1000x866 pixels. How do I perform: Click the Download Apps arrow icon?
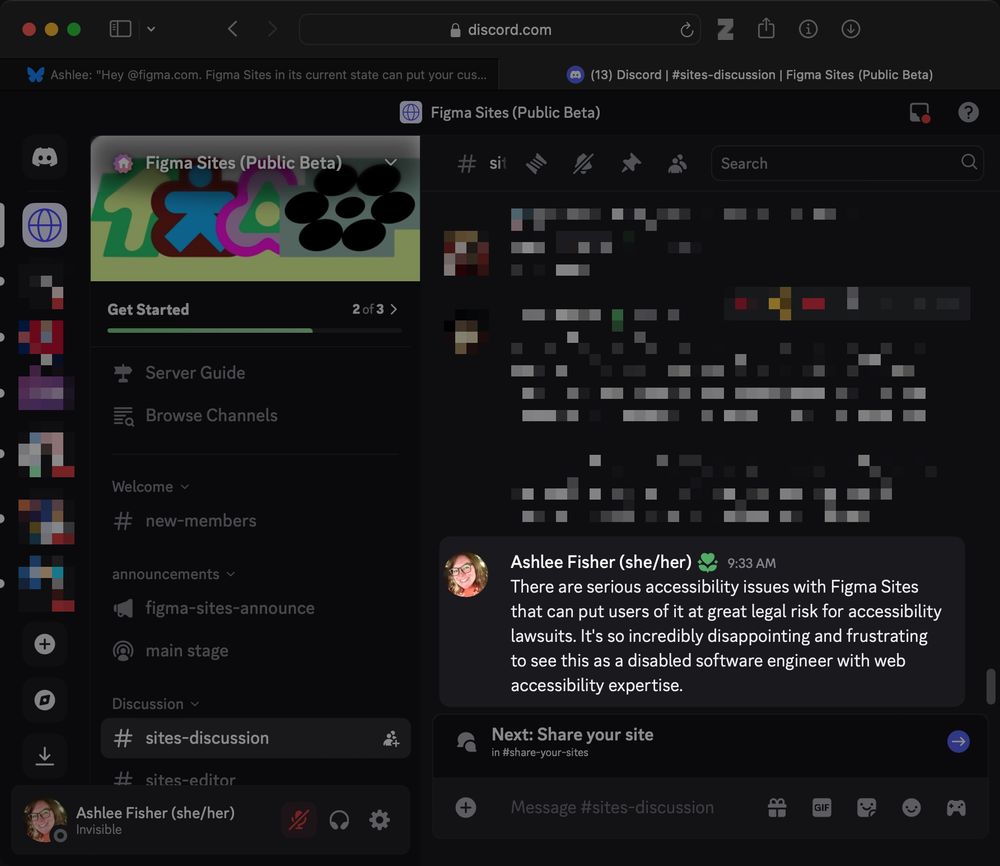[x=45, y=756]
